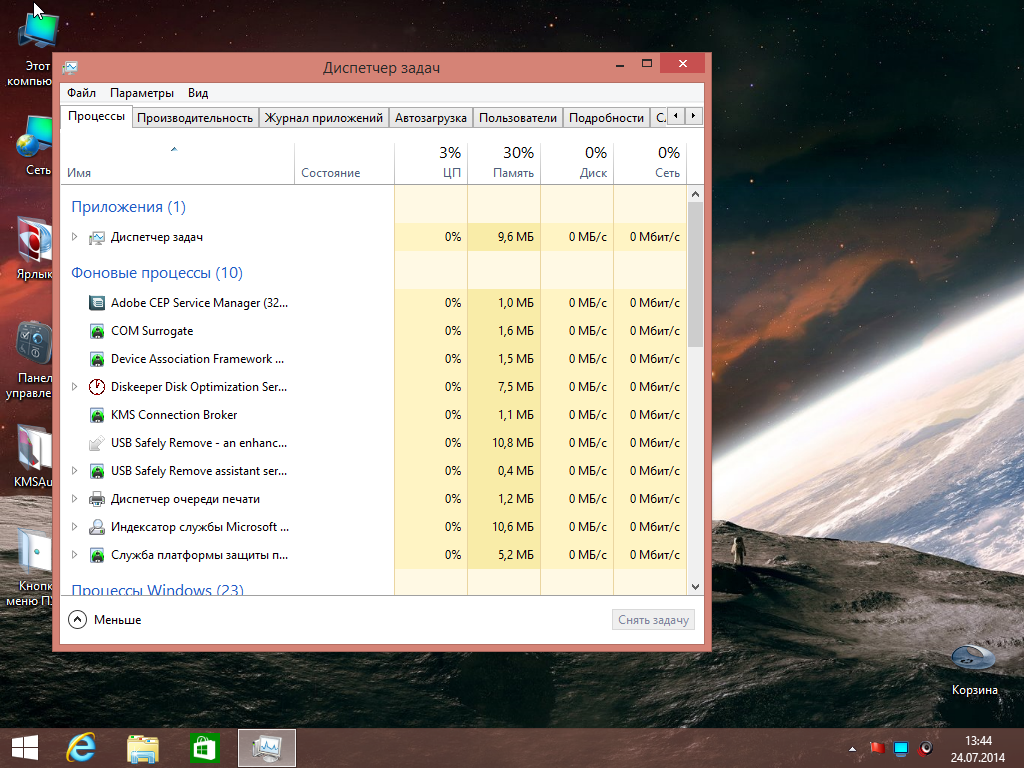
Task: Sort by the Сеть column header
Action: click(650, 163)
